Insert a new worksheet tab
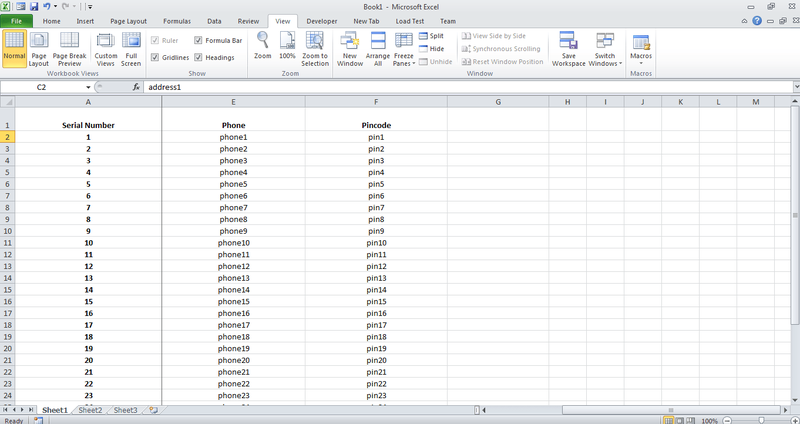The height and width of the screenshot is (424, 800). coord(154,410)
